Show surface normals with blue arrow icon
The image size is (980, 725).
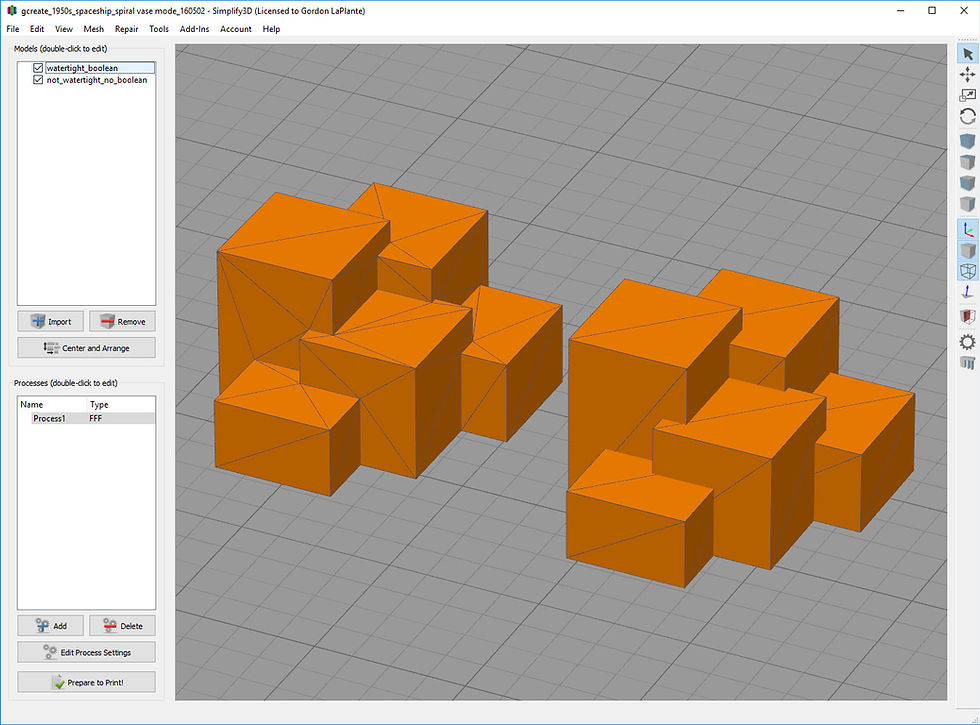(x=968, y=292)
